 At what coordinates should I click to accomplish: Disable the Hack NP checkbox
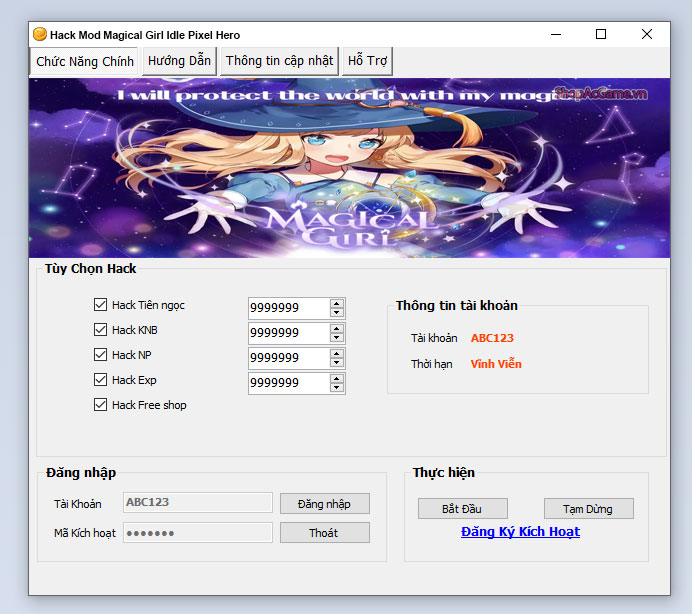click(100, 354)
